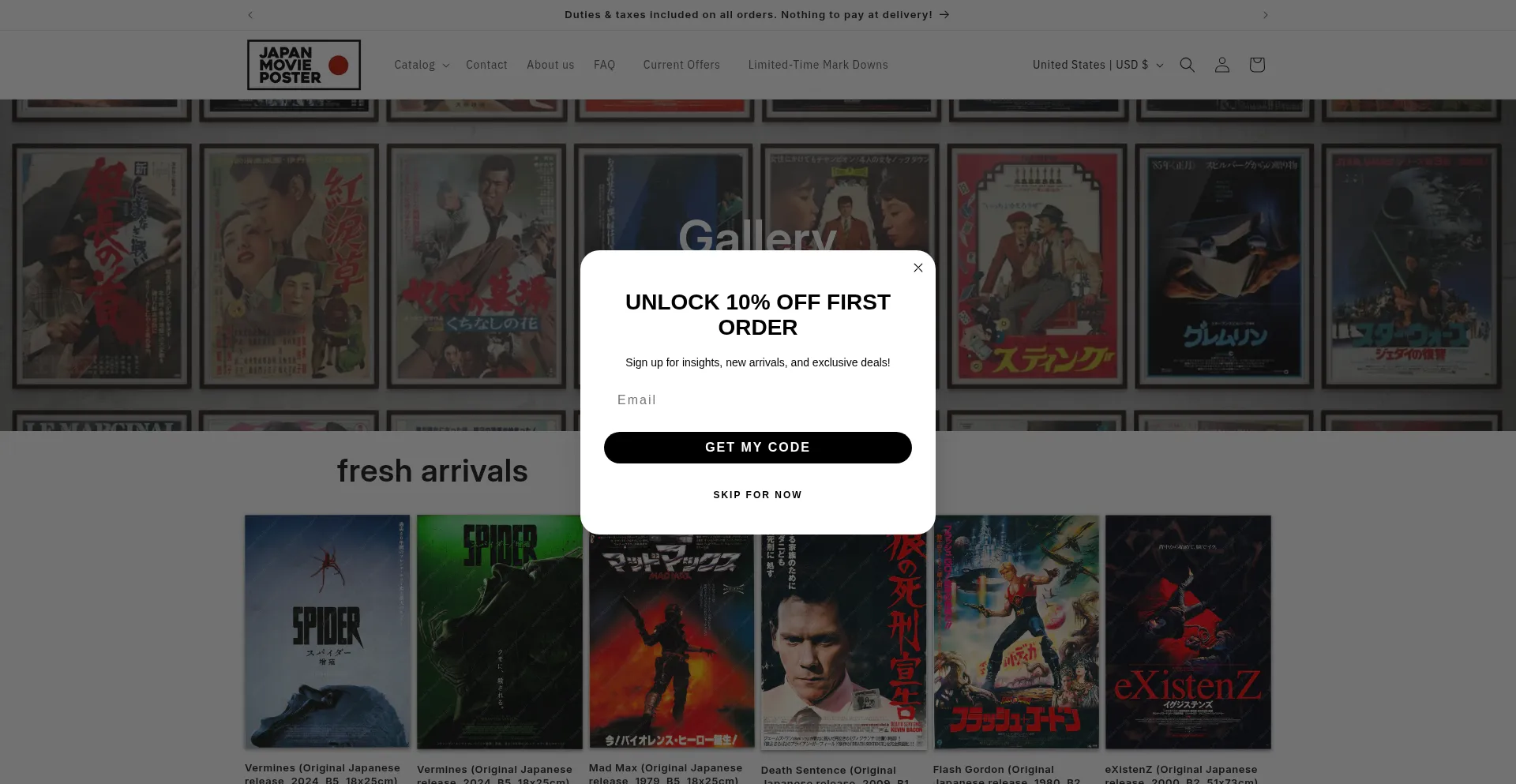Open the search magnifier icon
Viewport: 1516px width, 784px height.
pos(1187,65)
